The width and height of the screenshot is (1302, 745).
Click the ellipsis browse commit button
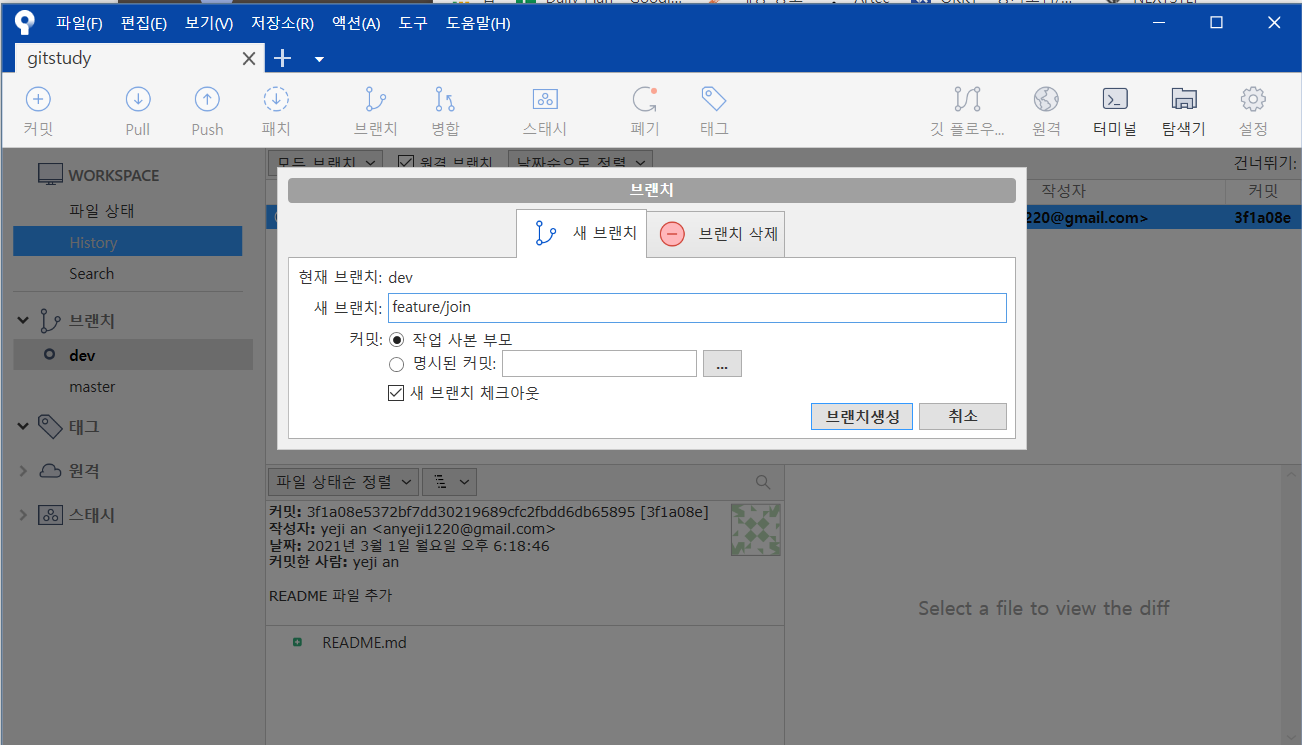(x=722, y=364)
